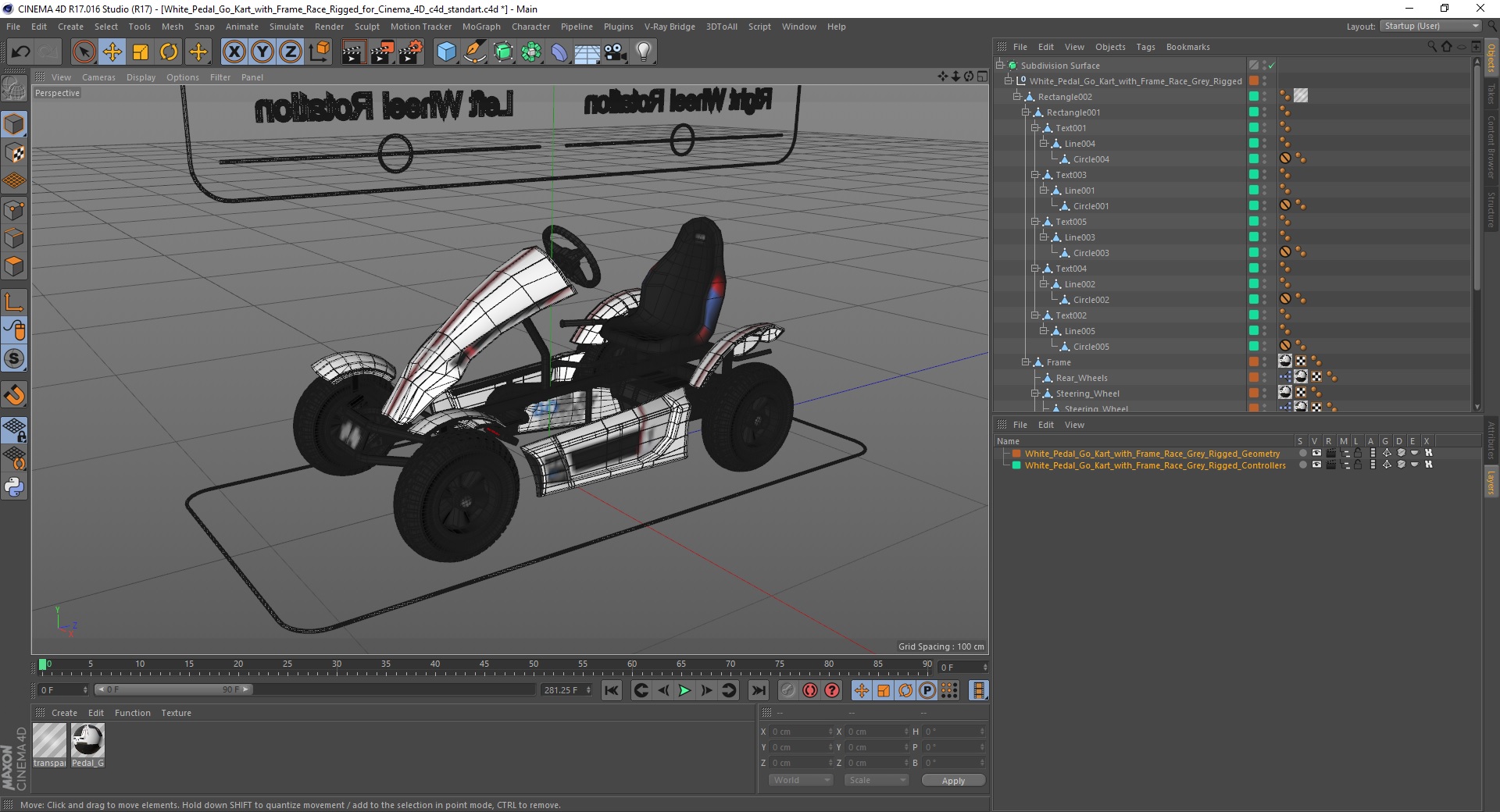Collapse Steering_Wheel tree node
The height and width of the screenshot is (812, 1500).
[x=1034, y=394]
